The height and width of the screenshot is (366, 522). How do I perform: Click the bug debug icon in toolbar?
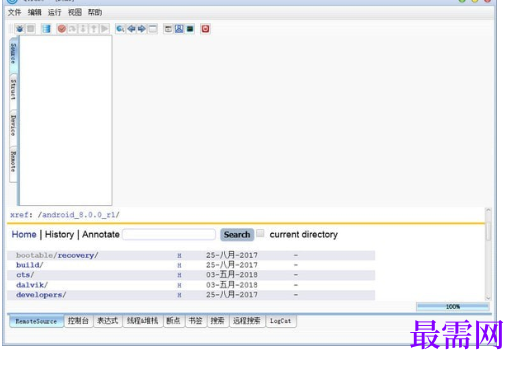(20, 29)
